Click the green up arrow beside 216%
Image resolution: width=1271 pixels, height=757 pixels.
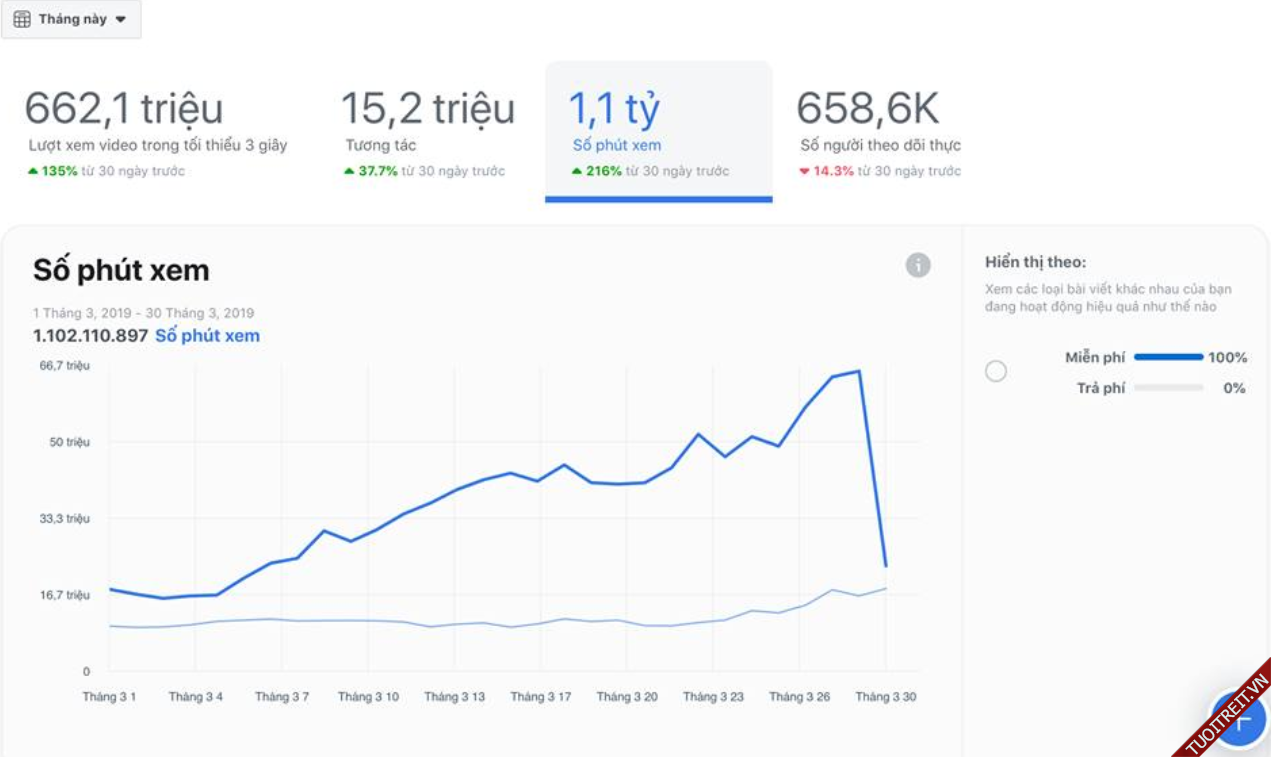[x=577, y=171]
